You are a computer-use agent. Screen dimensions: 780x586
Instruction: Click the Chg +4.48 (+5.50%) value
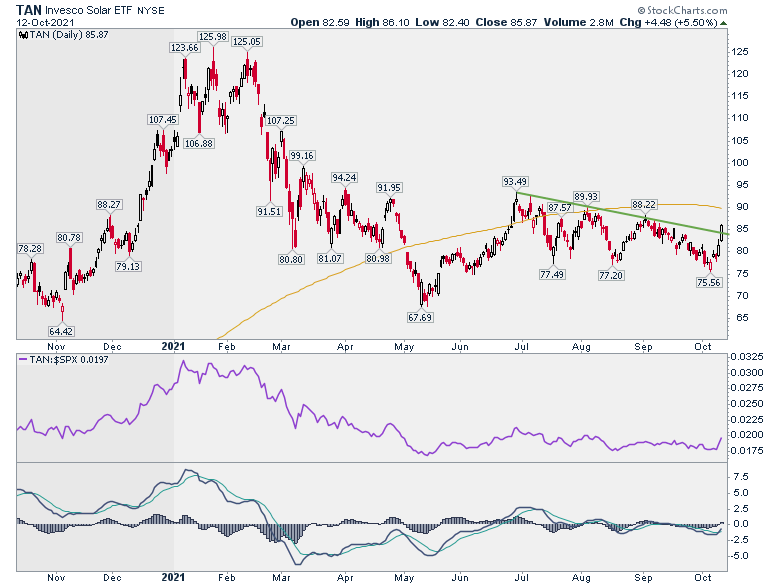[668, 22]
